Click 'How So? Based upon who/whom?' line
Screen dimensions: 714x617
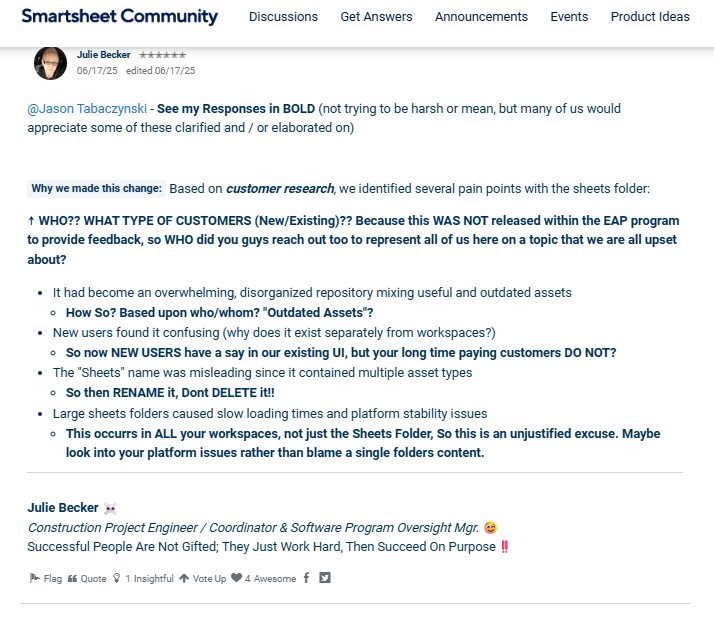point(219,312)
